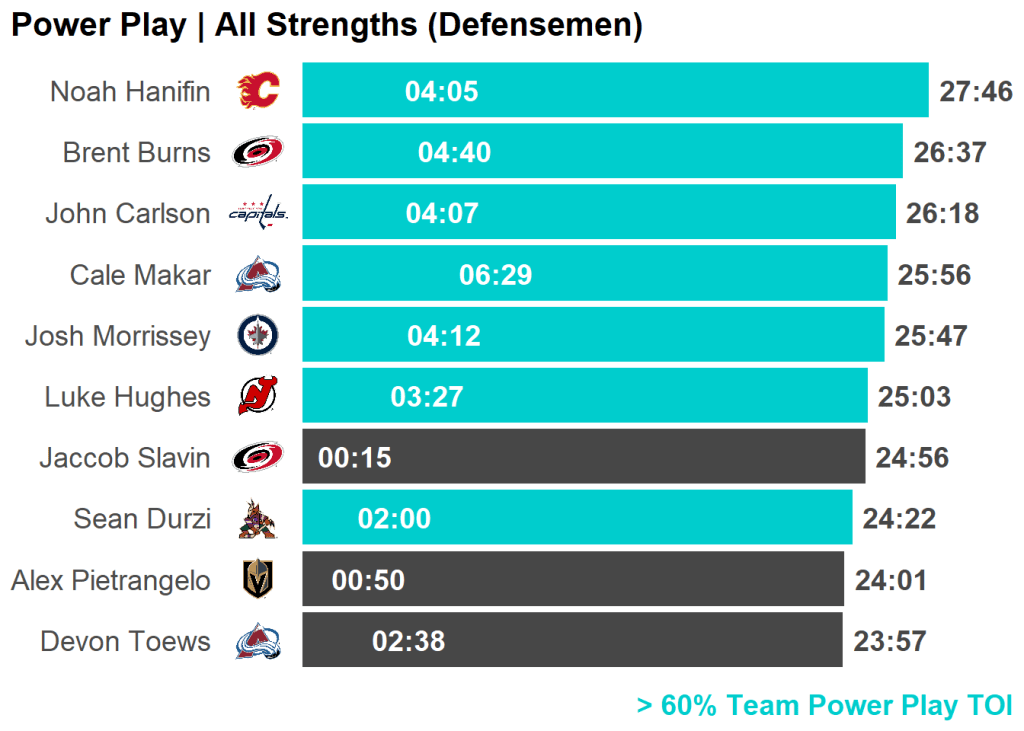1024x731 pixels.
Task: Click the Devils logo next to Luke Hughes
Action: (258, 397)
